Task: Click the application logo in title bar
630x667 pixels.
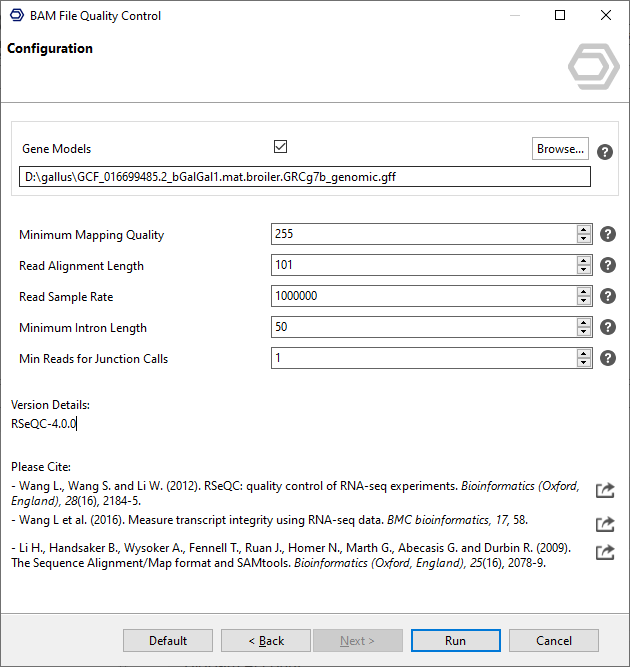Action: (x=17, y=15)
